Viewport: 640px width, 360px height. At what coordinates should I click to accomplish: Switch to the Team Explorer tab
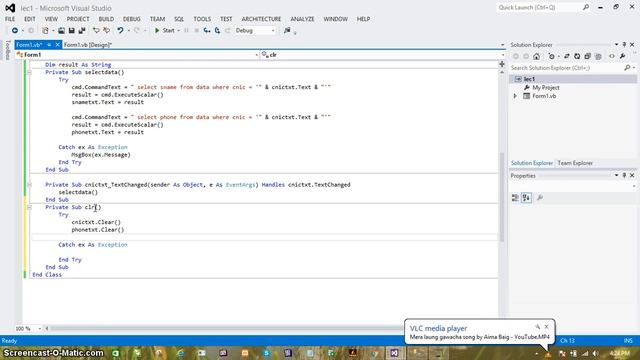[x=575, y=163]
